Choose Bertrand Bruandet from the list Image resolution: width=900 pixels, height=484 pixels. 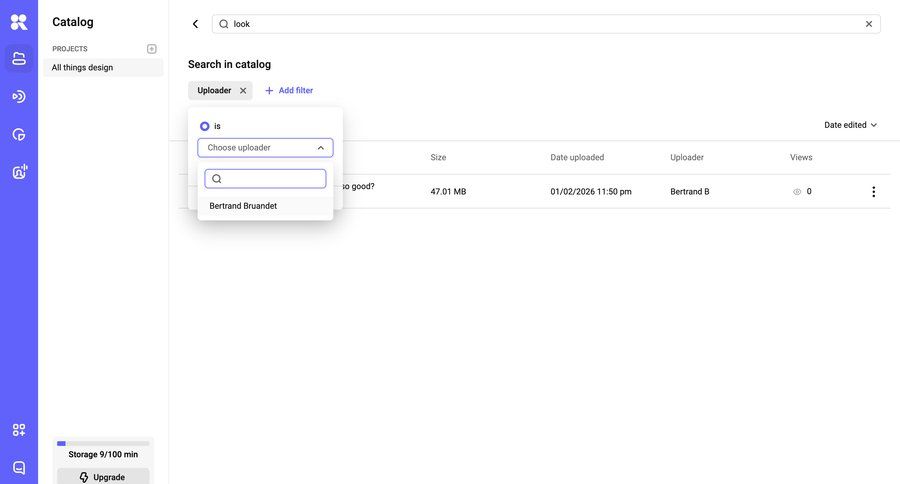pos(265,206)
